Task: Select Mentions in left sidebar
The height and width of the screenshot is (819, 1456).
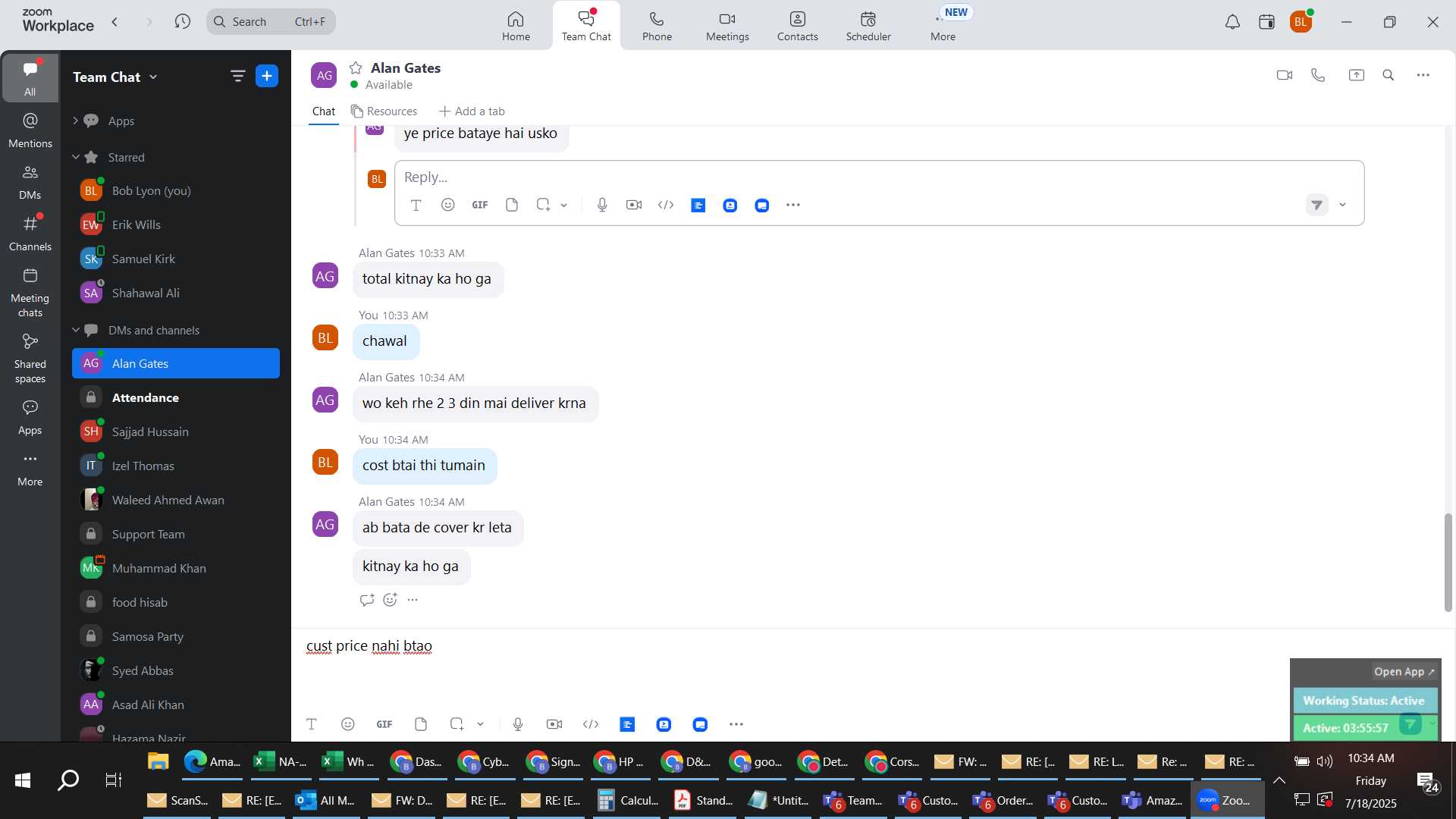Action: 30,130
